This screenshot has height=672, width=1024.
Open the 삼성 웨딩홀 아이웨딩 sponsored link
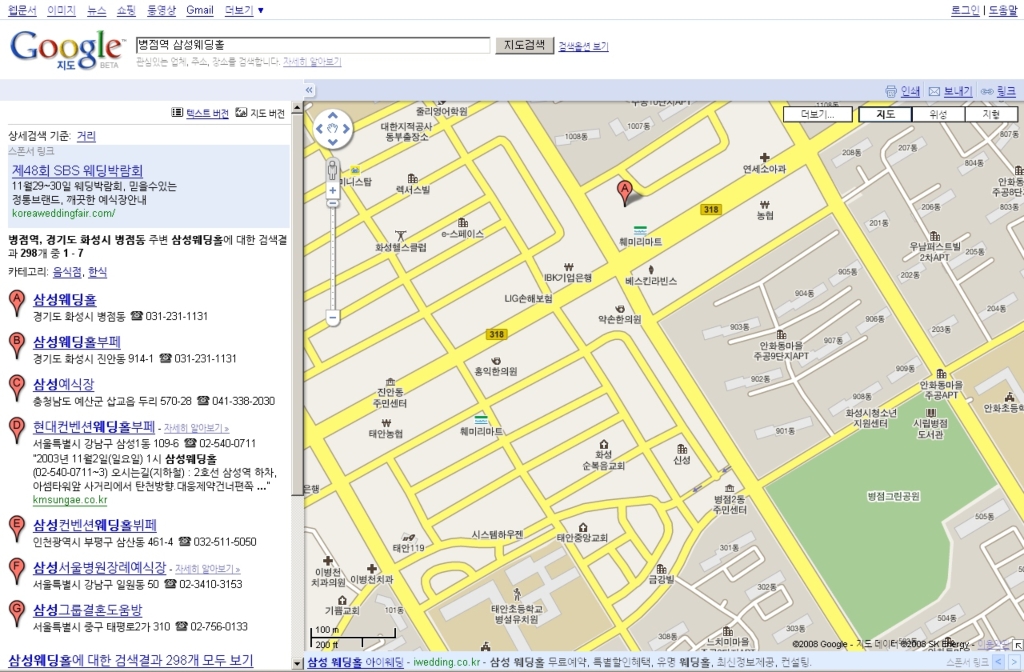(355, 662)
